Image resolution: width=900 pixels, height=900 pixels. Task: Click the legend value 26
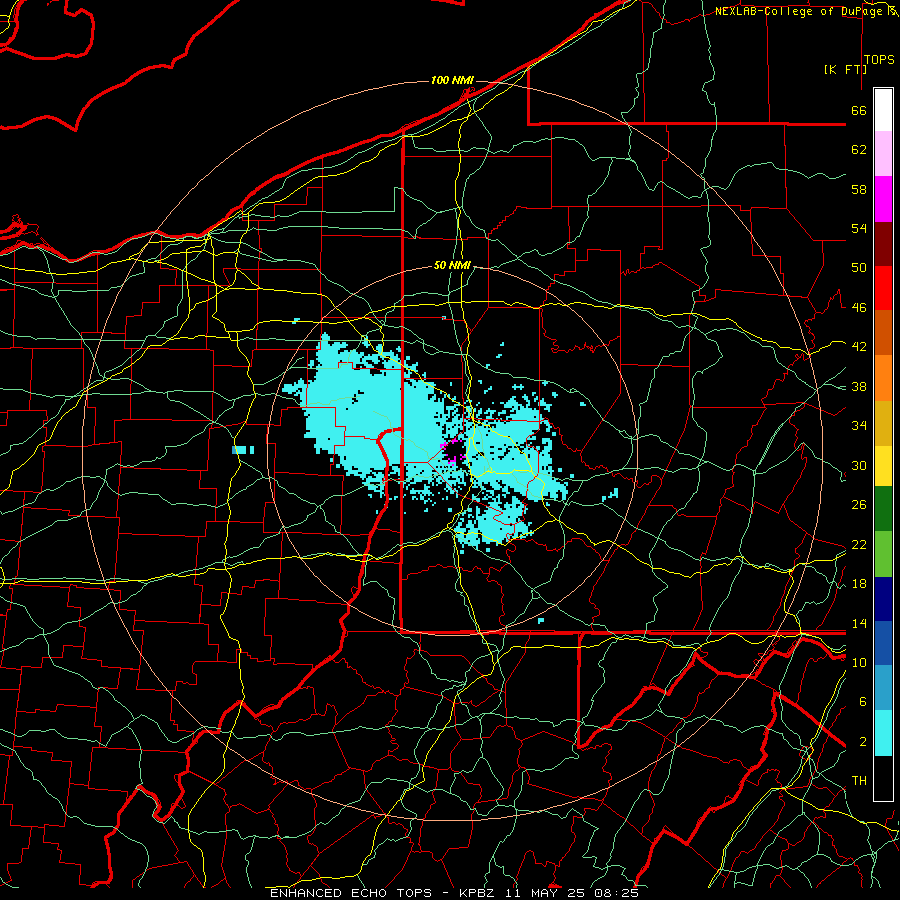click(859, 505)
